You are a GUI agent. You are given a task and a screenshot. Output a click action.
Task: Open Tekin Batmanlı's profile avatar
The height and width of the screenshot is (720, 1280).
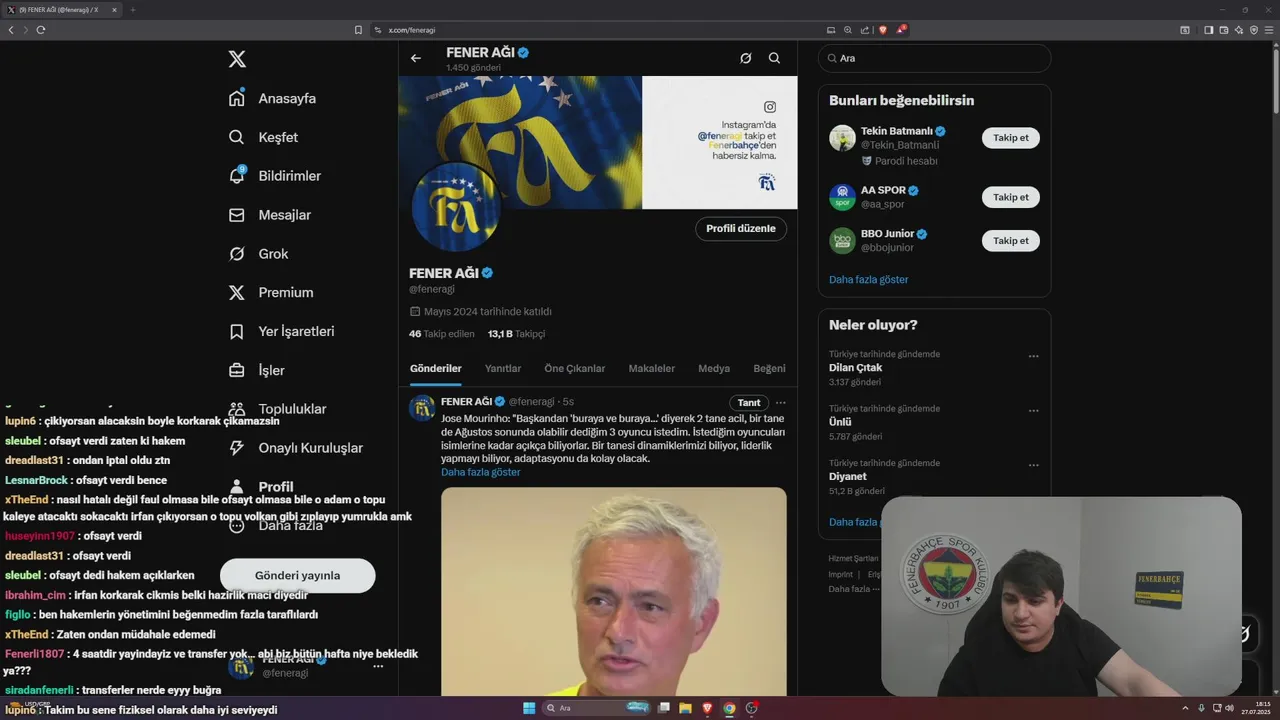coord(842,138)
